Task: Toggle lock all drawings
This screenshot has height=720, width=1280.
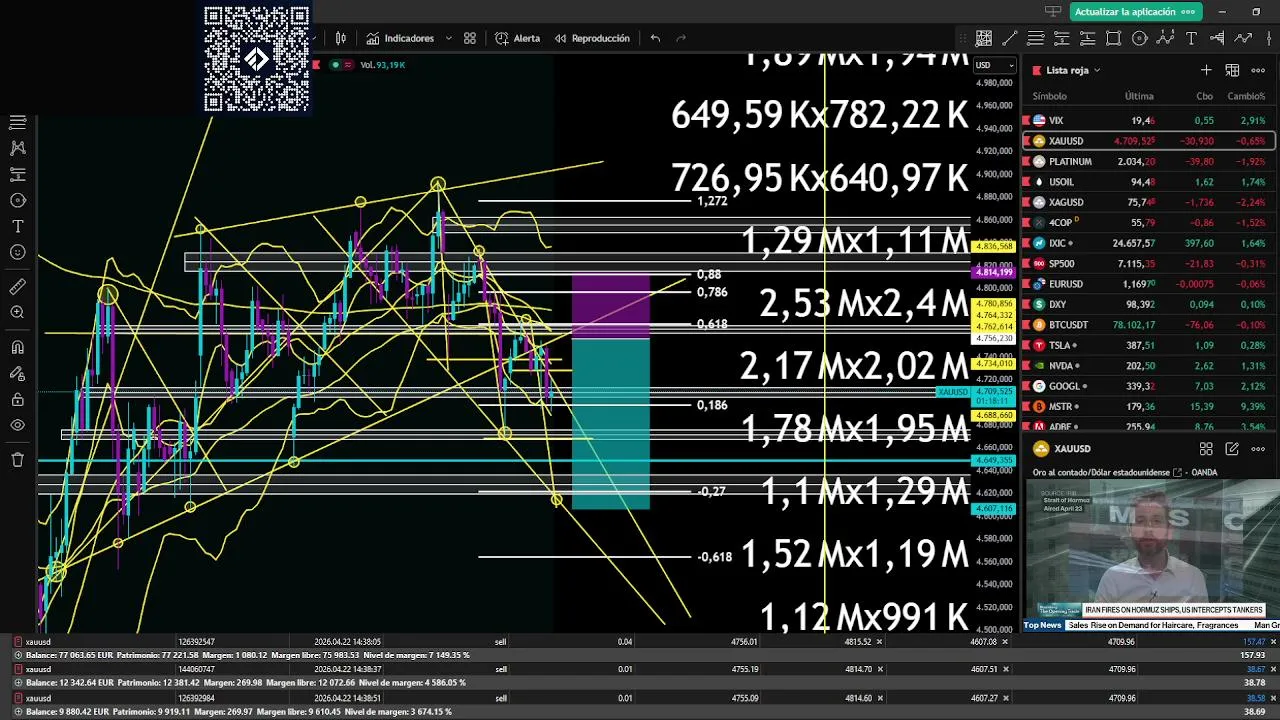Action: (x=17, y=400)
